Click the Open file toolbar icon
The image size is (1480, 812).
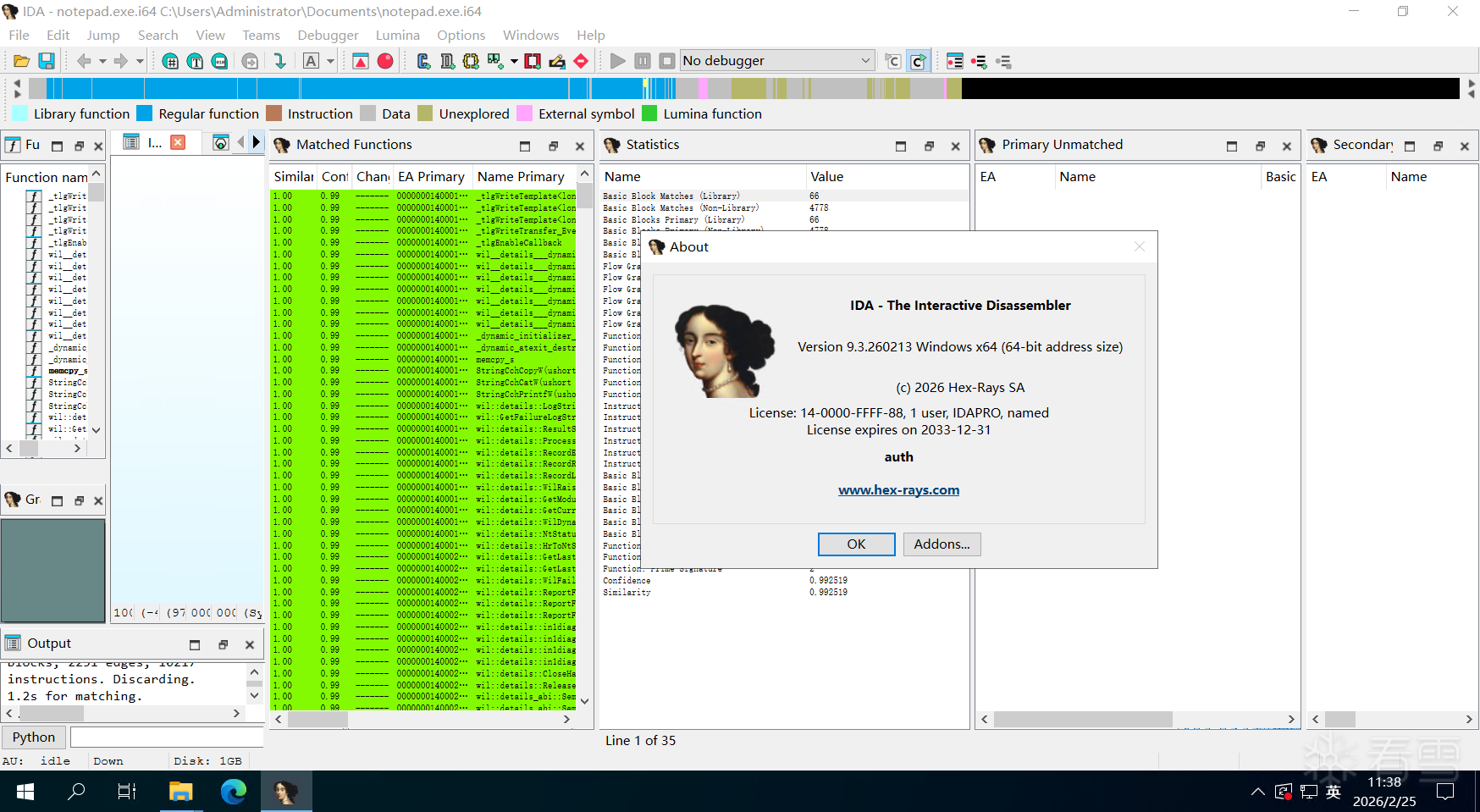point(22,61)
